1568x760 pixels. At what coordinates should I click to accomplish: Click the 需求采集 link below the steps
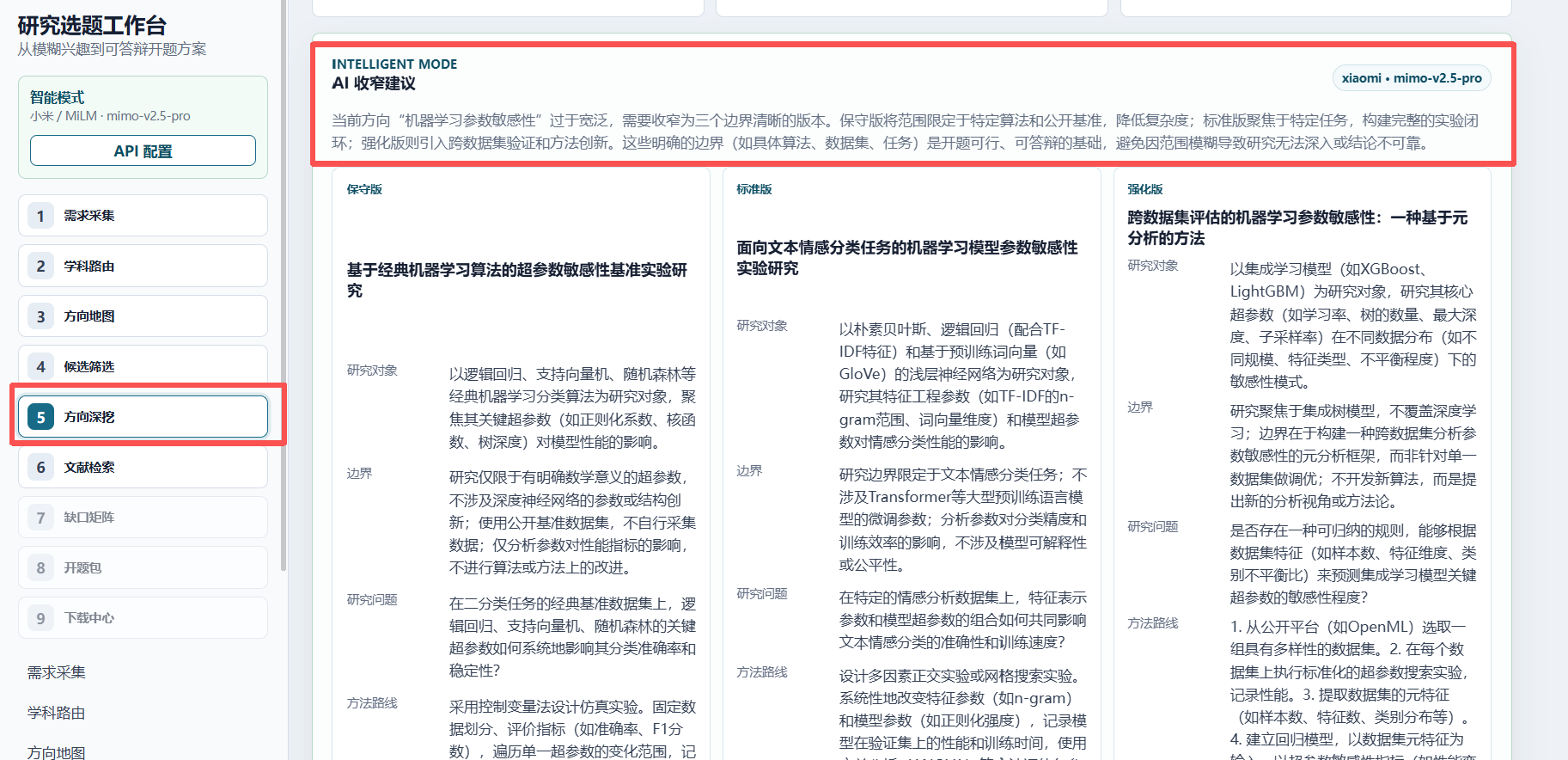[x=57, y=672]
